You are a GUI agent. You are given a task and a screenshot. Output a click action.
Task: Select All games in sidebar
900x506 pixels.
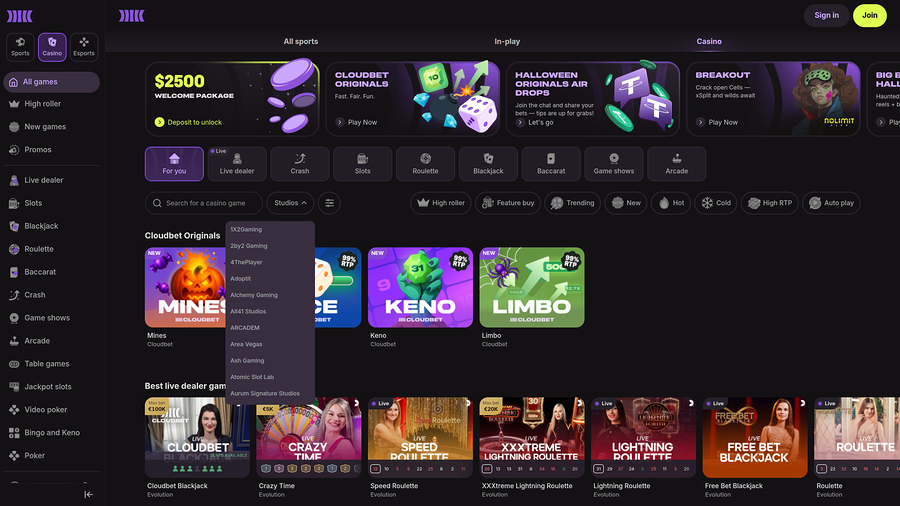click(x=51, y=82)
